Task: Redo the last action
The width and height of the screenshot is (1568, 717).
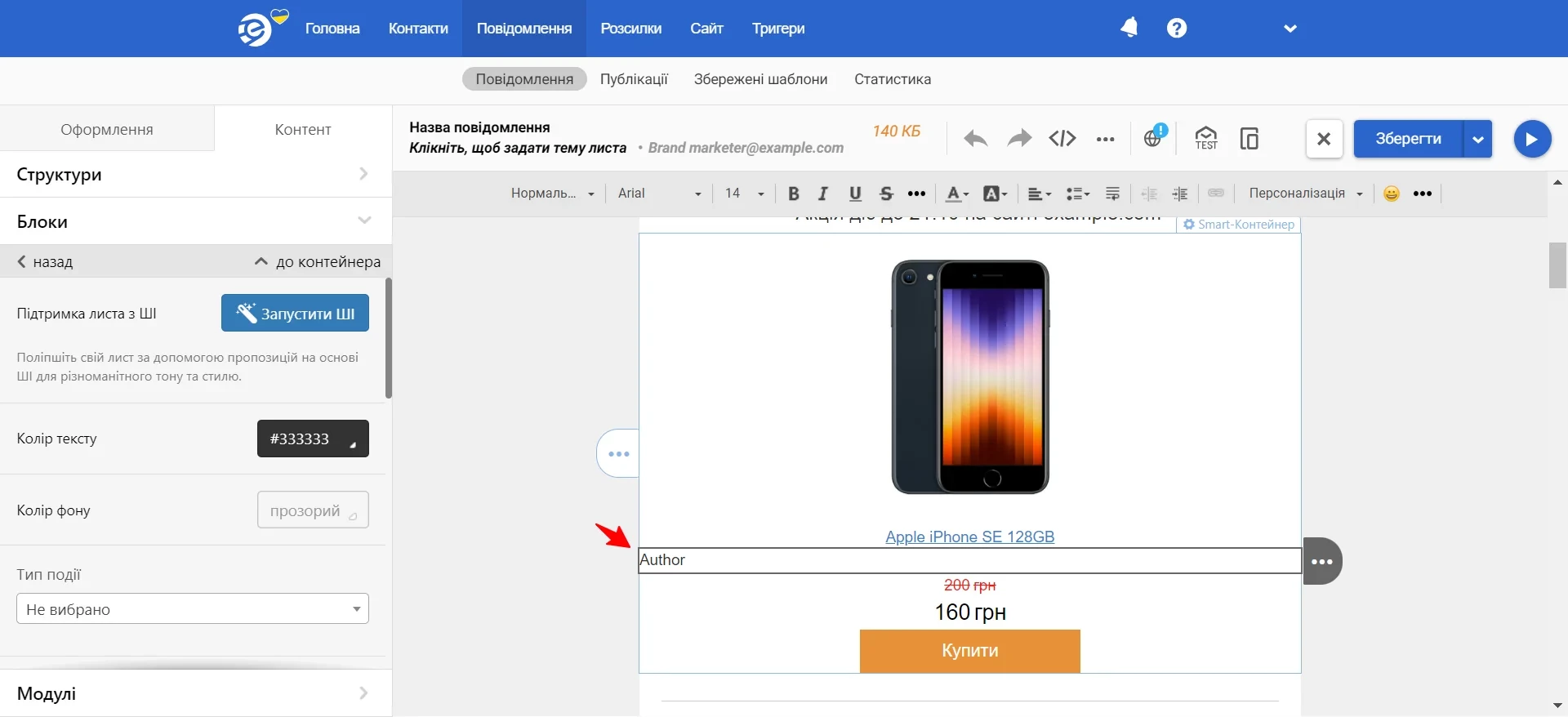Action: (x=1018, y=139)
